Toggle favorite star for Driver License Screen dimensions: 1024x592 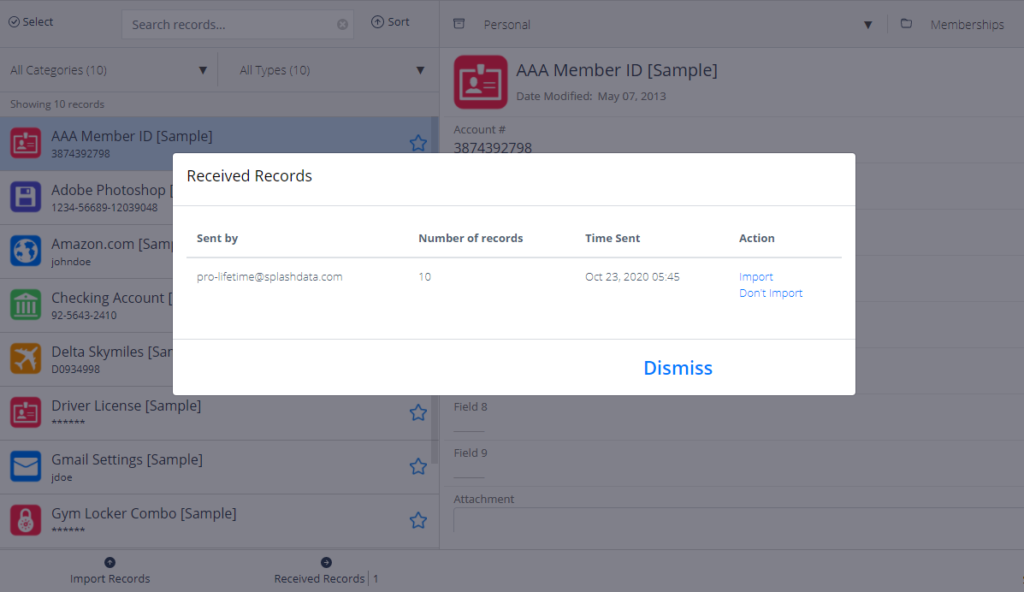pyautogui.click(x=418, y=412)
